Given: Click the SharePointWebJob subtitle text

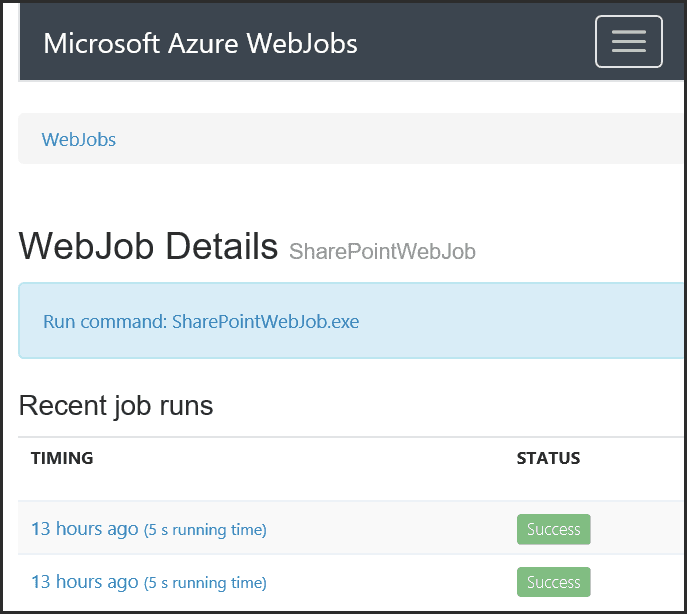Looking at the screenshot, I should click(x=382, y=252).
